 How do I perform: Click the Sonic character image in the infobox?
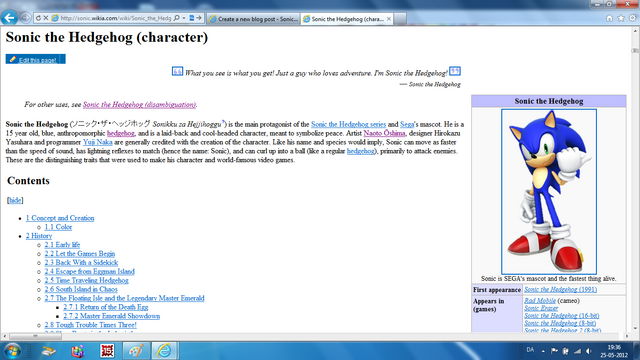pos(549,191)
